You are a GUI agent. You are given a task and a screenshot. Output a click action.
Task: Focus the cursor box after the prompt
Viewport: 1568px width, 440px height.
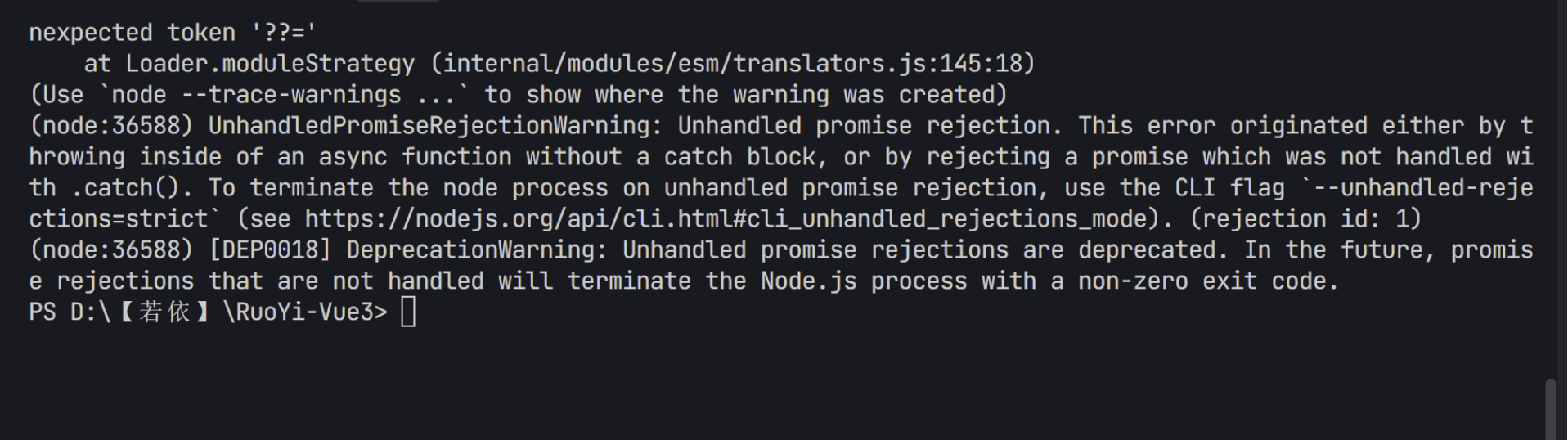(x=408, y=312)
